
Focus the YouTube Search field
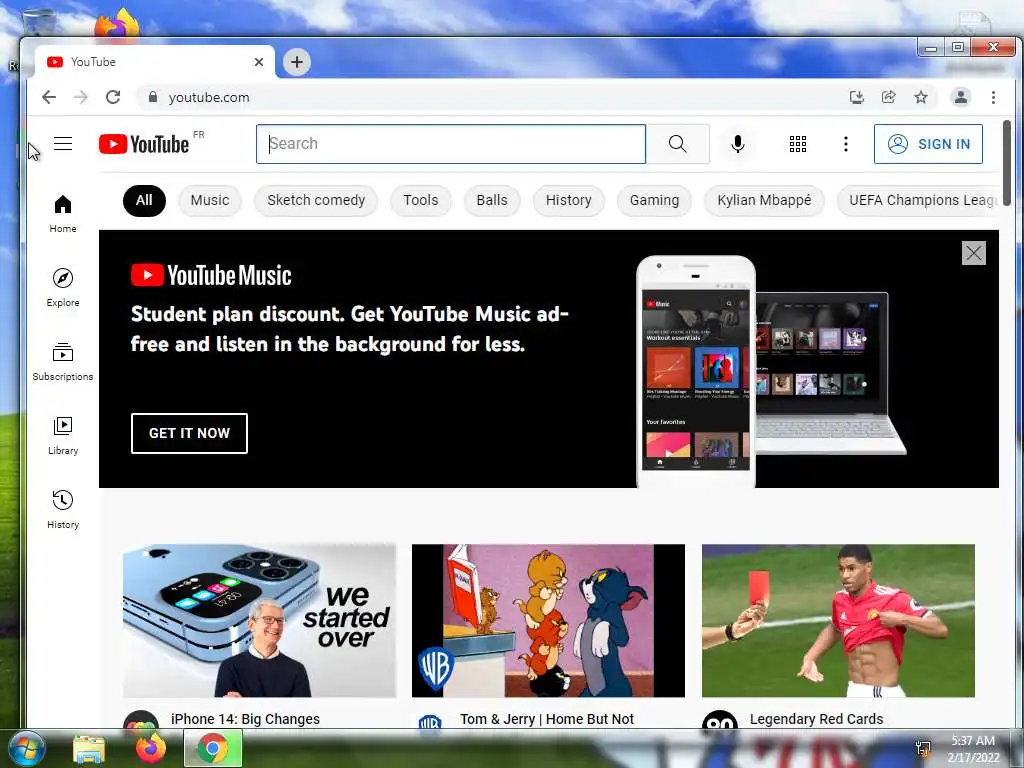pos(451,144)
